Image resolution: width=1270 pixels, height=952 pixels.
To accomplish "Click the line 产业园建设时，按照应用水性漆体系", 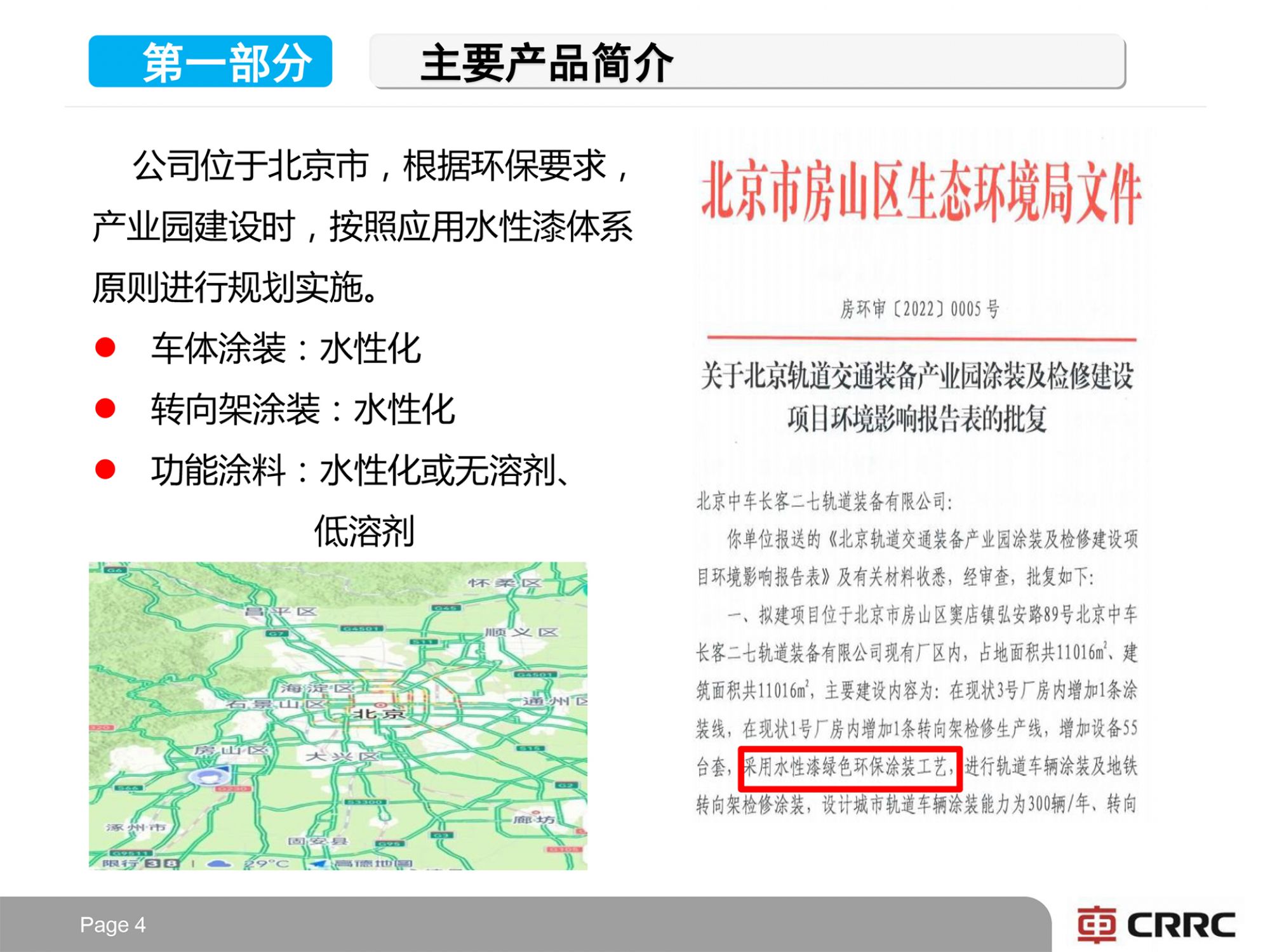I will tap(363, 227).
